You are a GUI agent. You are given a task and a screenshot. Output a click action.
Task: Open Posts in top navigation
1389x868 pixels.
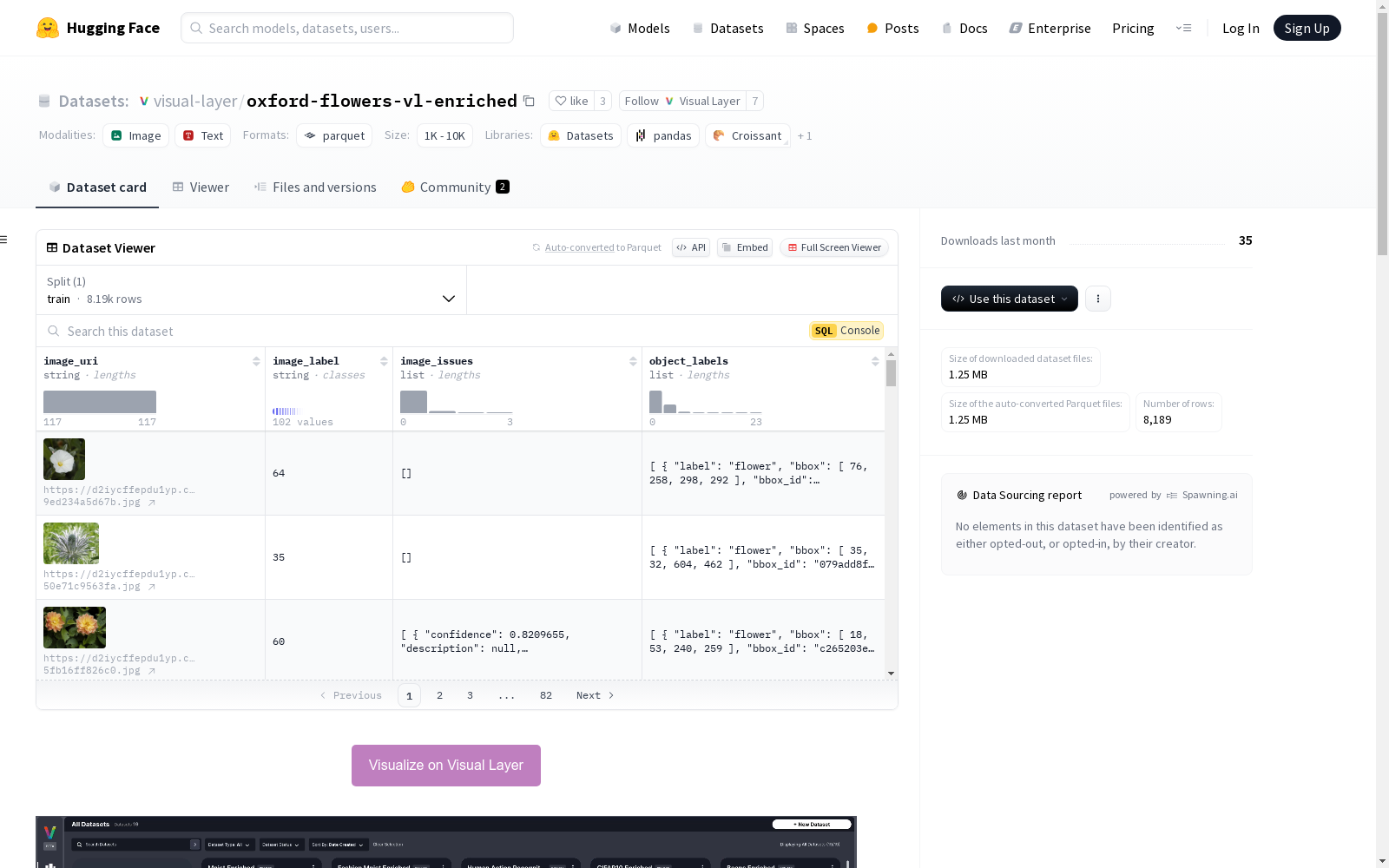pos(892,28)
